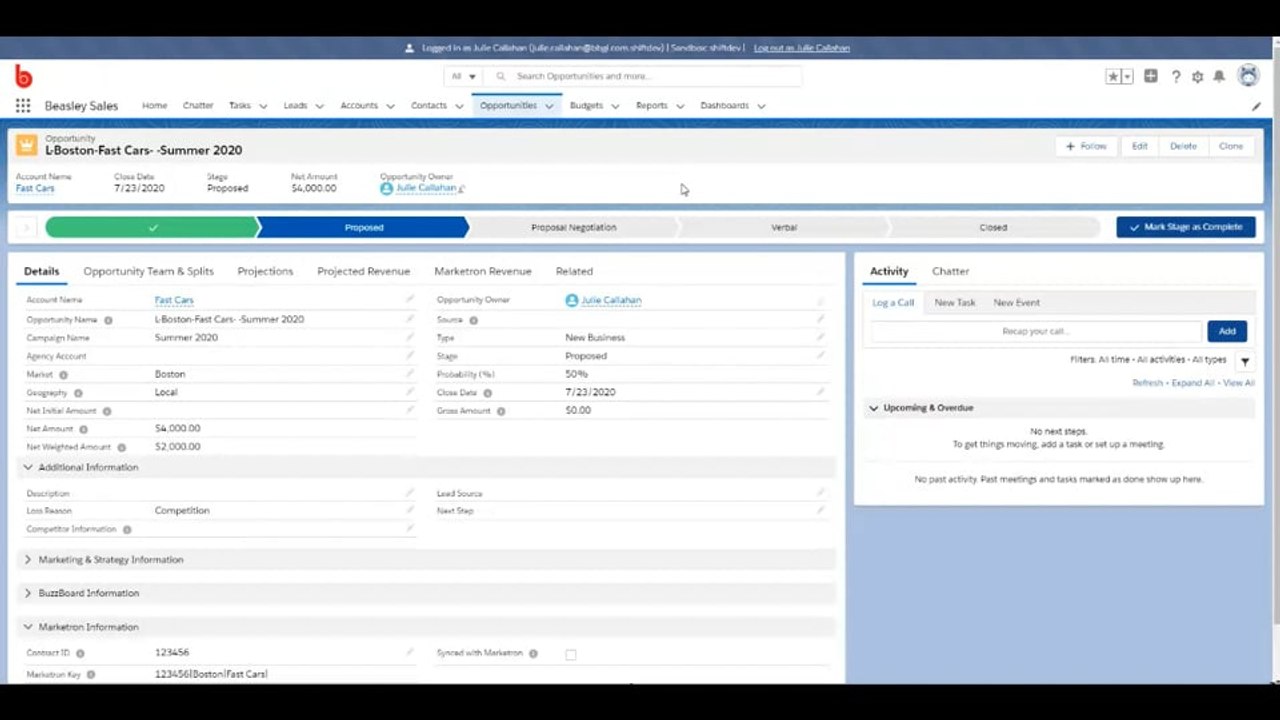1280x720 pixels.
Task: Click the Refresh activity link
Action: (1147, 383)
